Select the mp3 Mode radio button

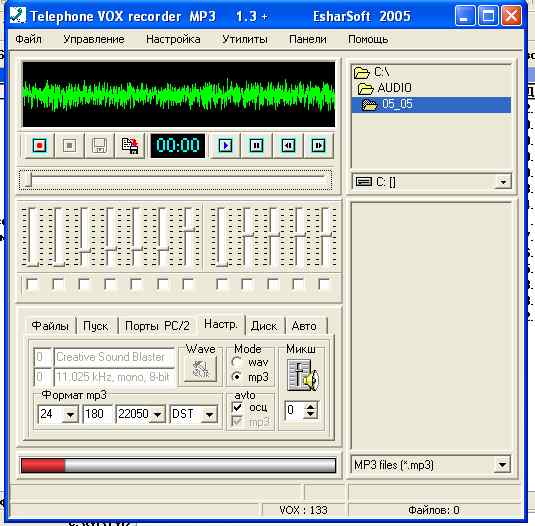coord(236,377)
